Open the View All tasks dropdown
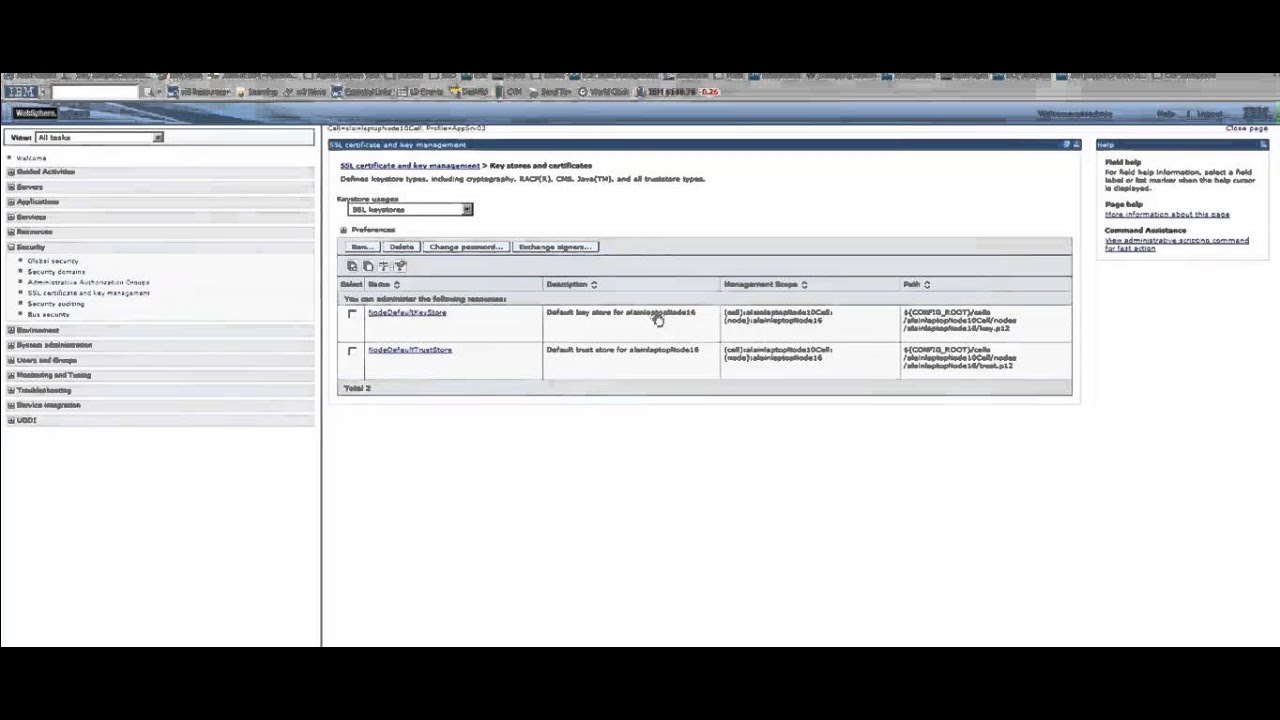 coord(99,137)
